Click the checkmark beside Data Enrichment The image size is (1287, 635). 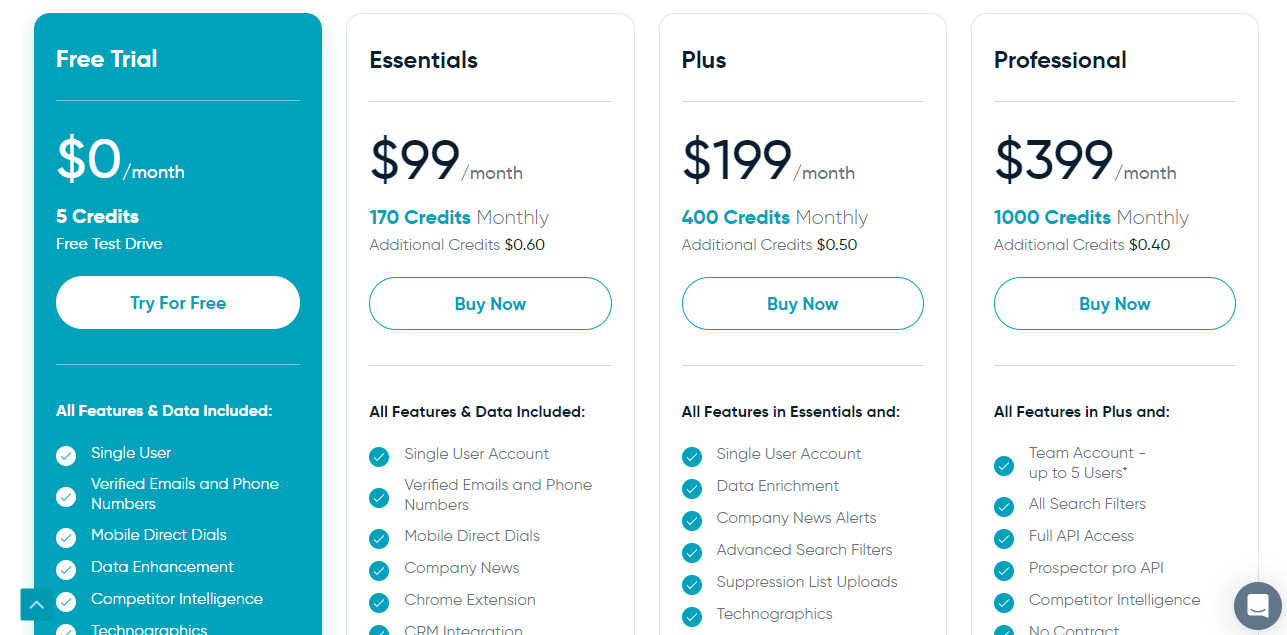[x=692, y=487]
